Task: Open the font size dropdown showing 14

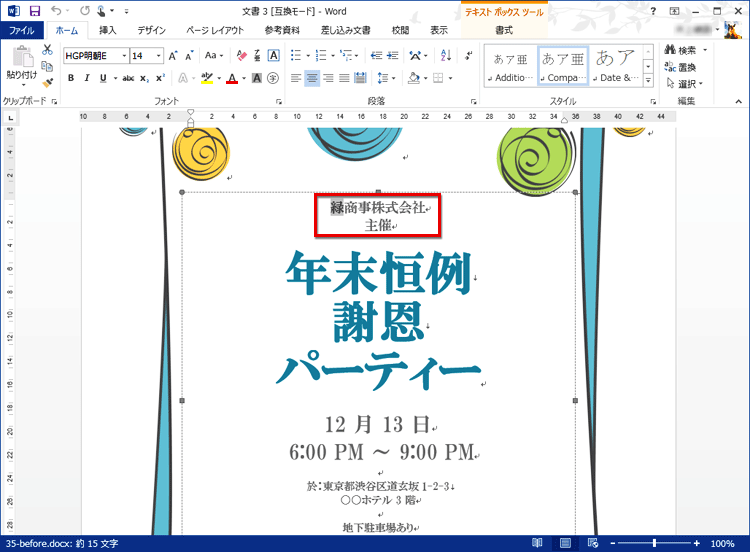Action: pyautogui.click(x=158, y=55)
